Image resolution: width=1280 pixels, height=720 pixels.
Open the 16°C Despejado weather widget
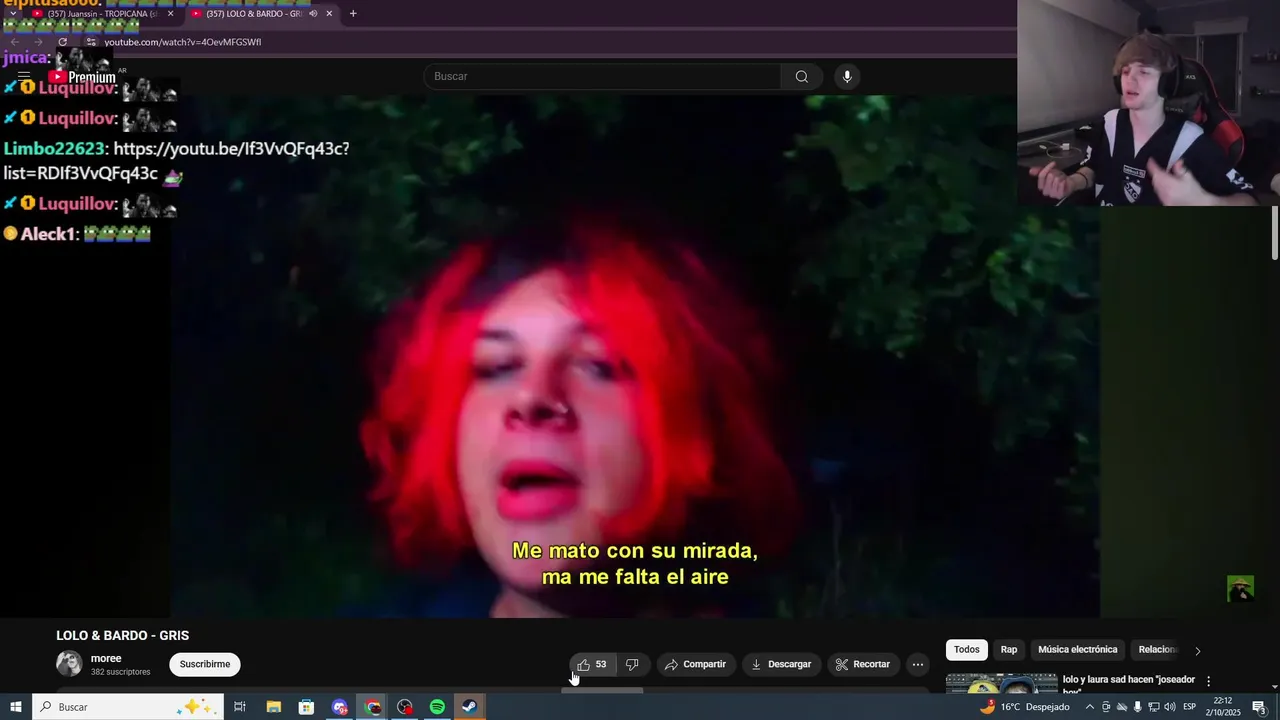(x=1025, y=707)
